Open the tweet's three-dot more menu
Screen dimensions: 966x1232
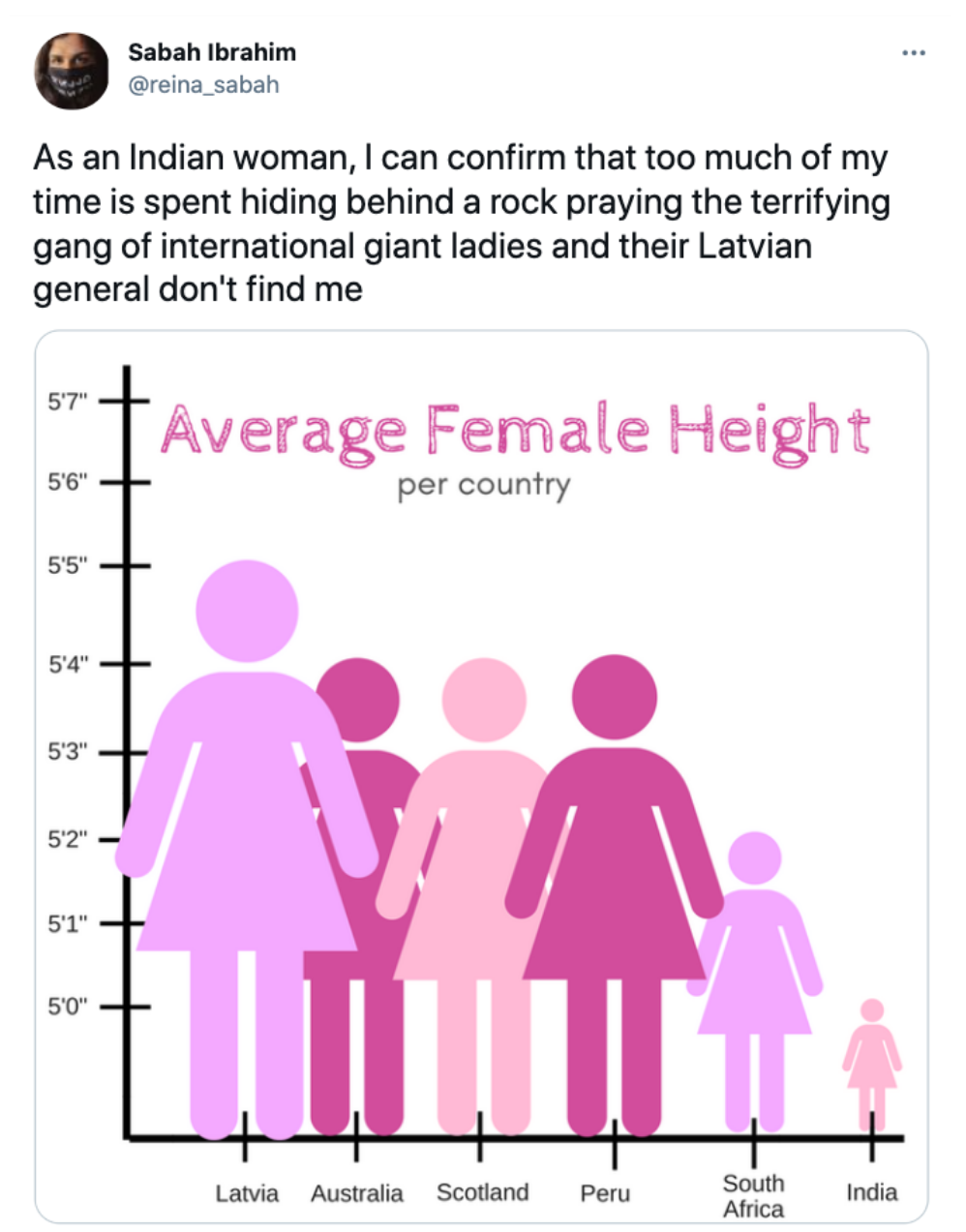[913, 53]
